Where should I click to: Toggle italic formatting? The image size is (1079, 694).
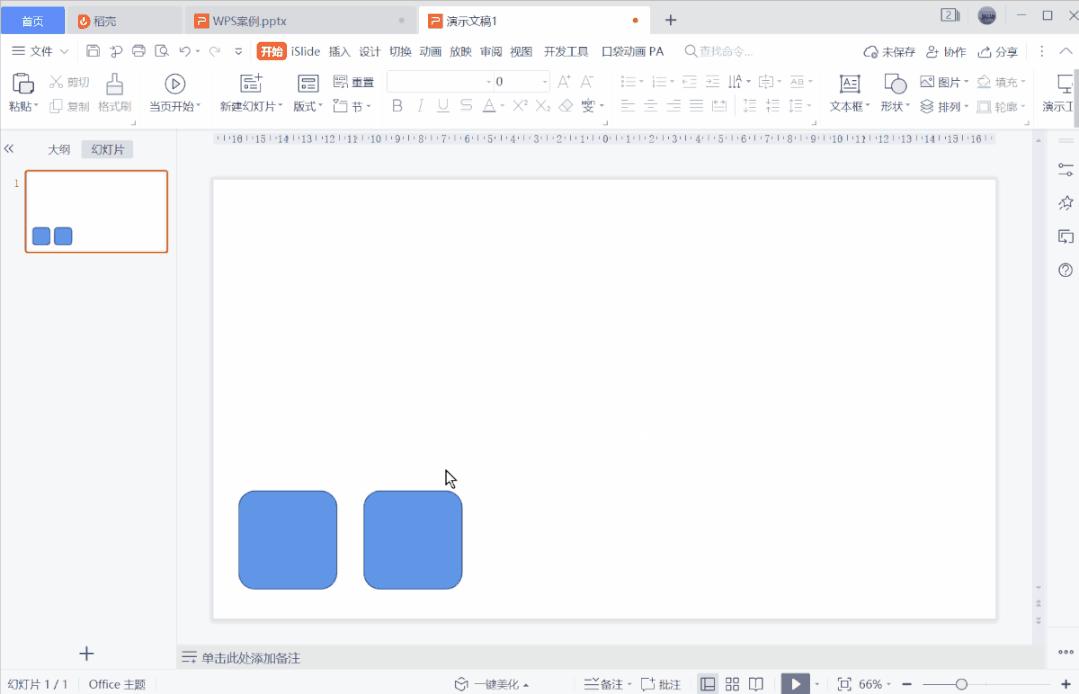pyautogui.click(x=419, y=104)
